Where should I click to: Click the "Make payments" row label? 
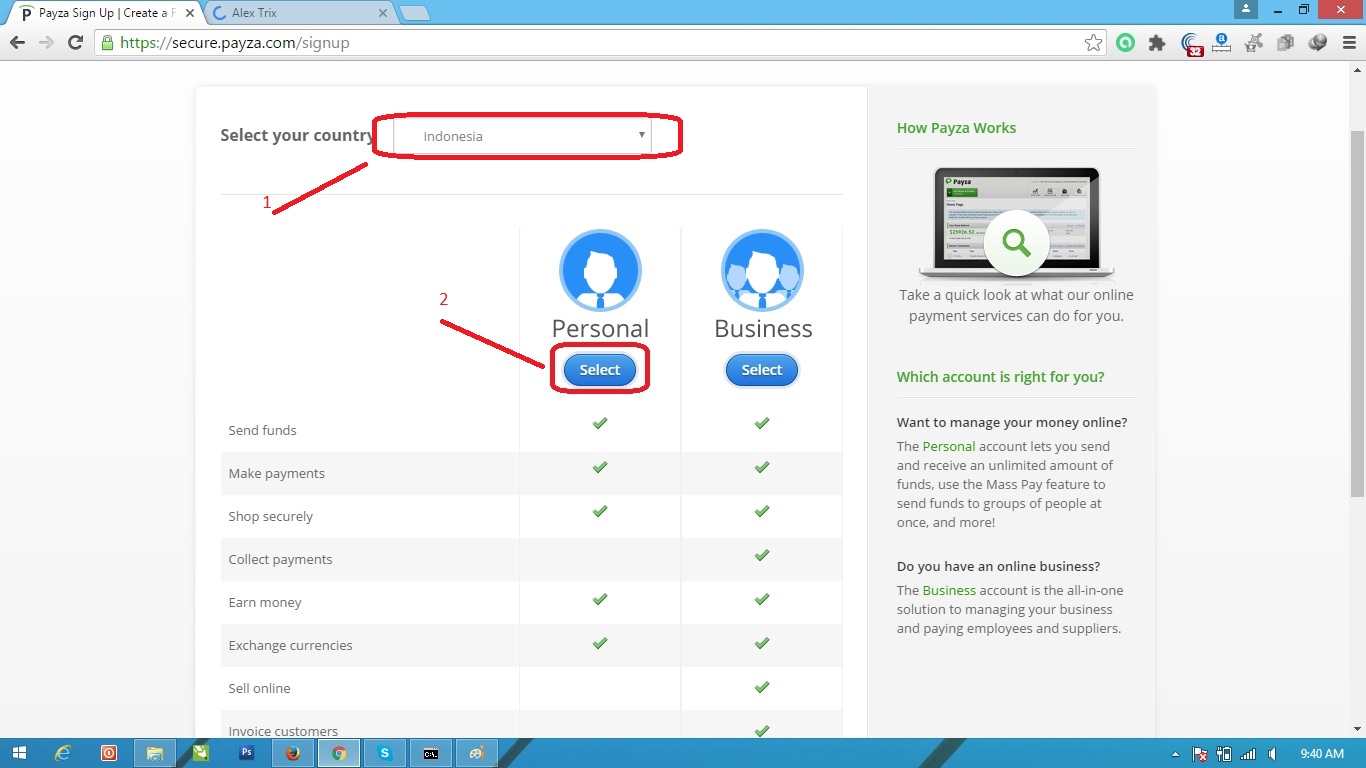coord(276,473)
